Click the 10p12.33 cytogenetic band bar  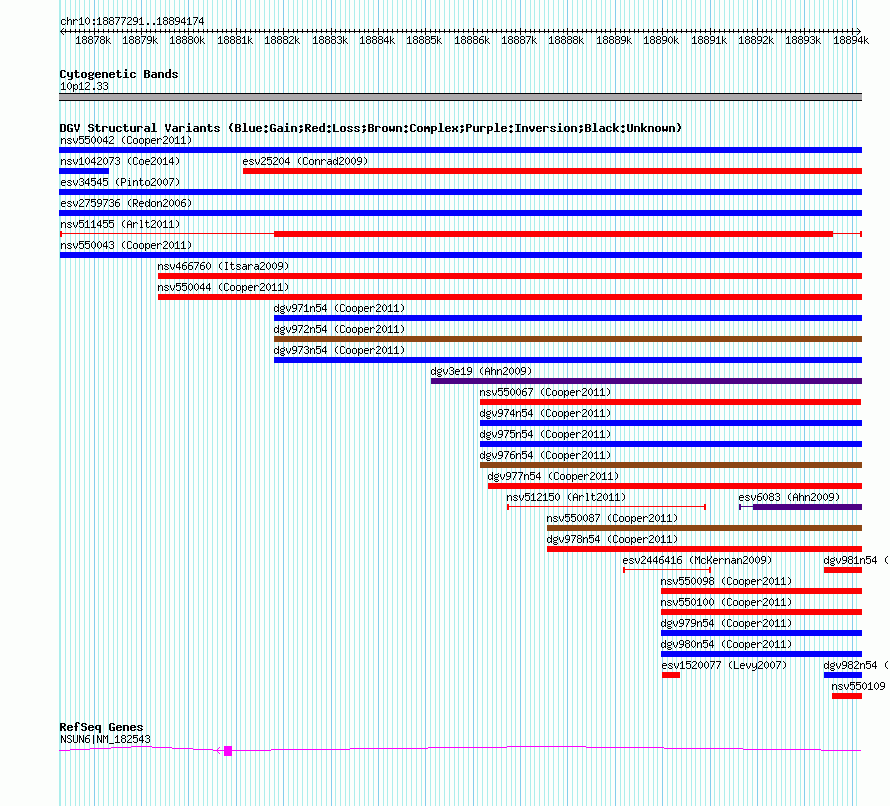tap(460, 97)
